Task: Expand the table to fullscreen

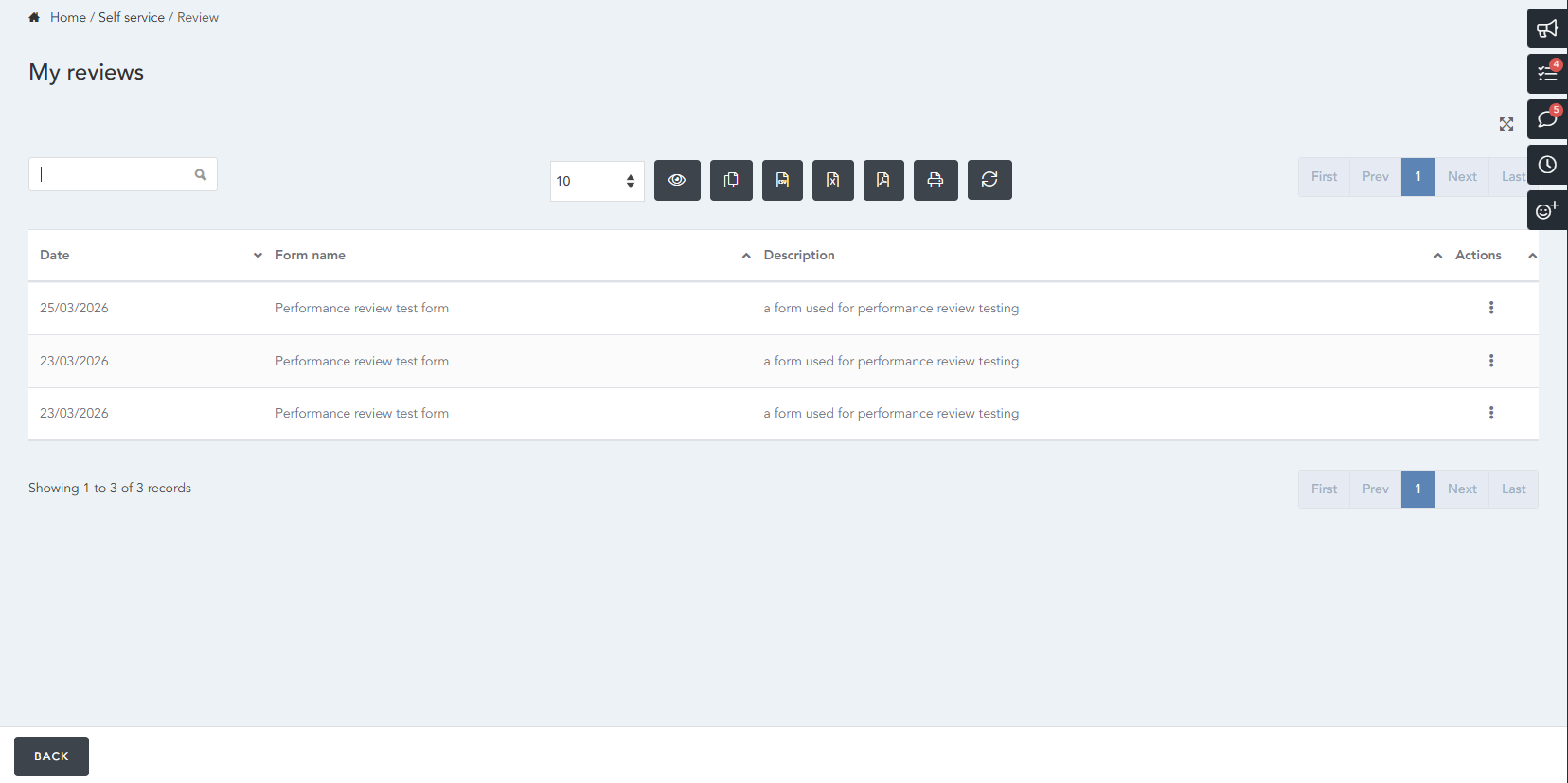Action: pos(1506,124)
